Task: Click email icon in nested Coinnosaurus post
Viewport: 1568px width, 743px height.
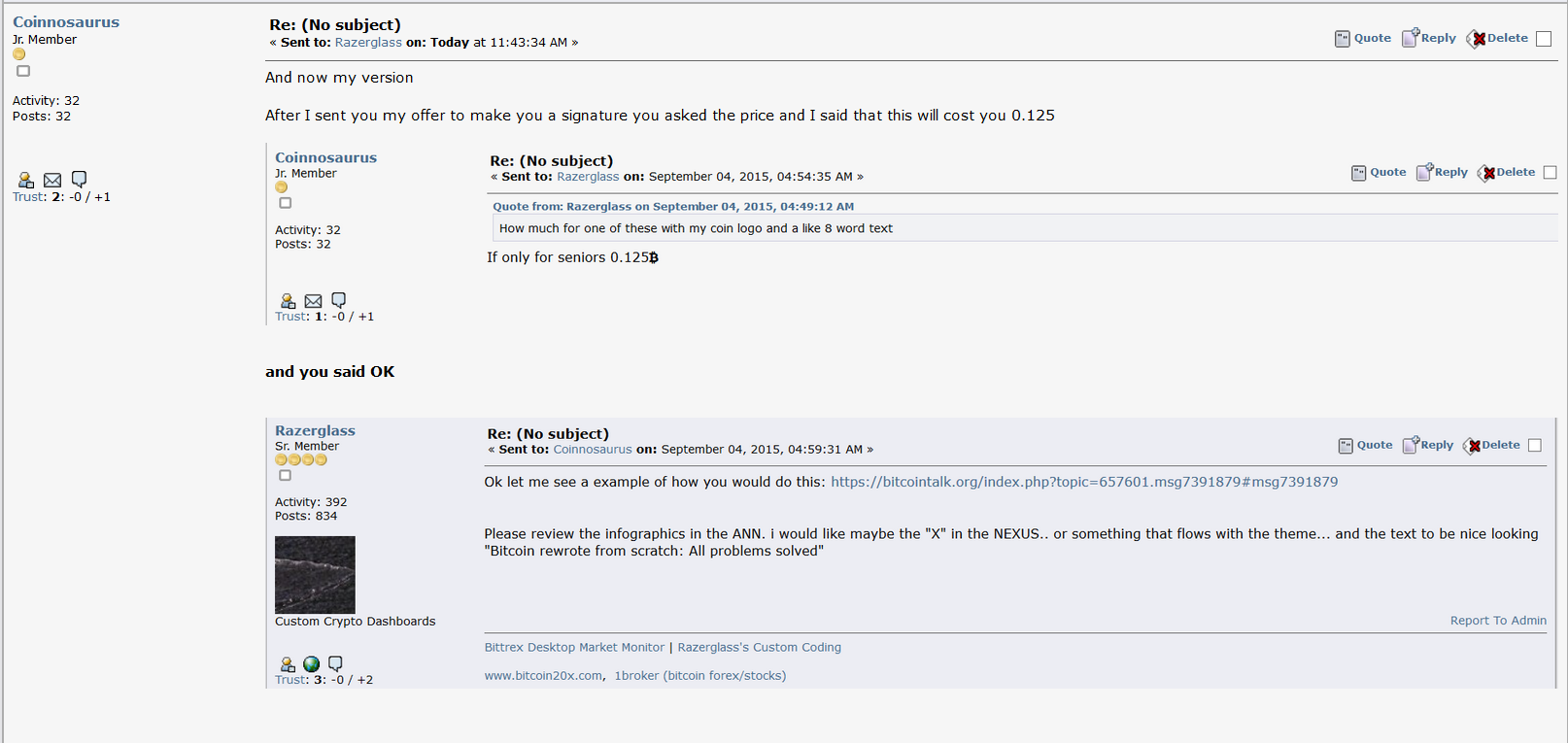Action: coord(313,301)
